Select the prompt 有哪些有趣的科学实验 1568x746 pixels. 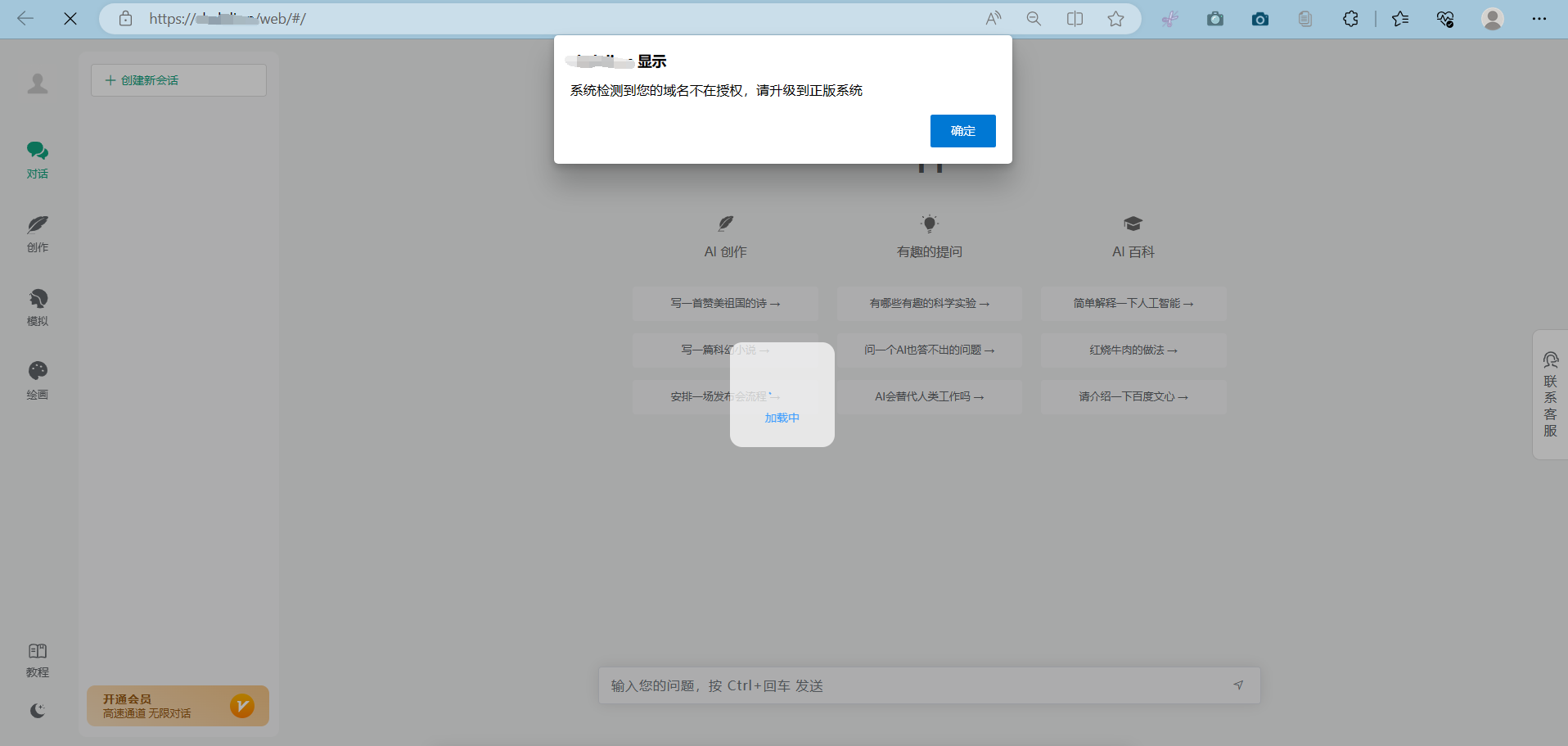pyautogui.click(x=929, y=303)
